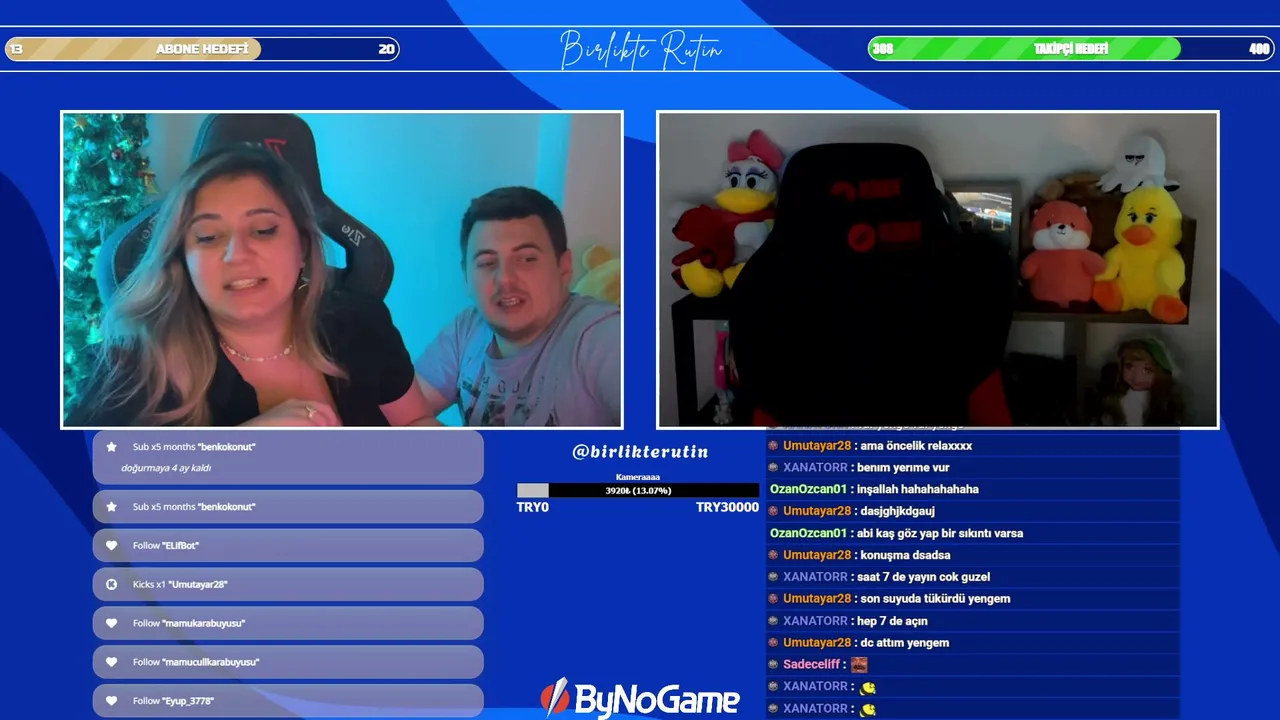Click the '3920₺ (13.07%)' donation amount text
The image size is (1280, 720).
(x=638, y=491)
